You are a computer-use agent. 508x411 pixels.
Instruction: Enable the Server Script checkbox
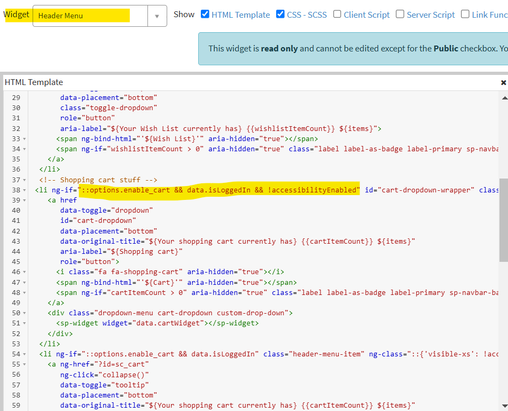(x=400, y=14)
